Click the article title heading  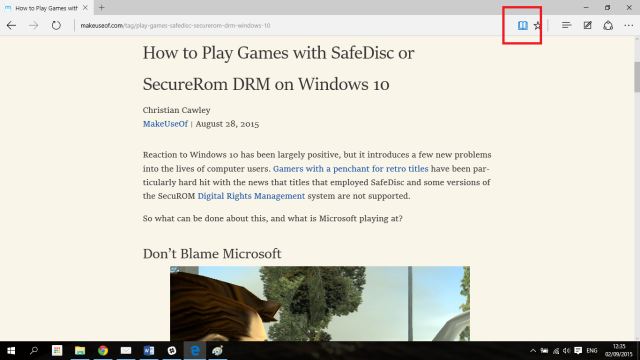pos(278,68)
